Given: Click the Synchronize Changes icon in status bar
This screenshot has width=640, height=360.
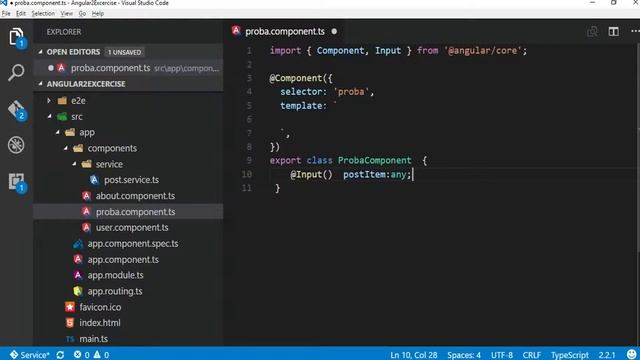Looking at the screenshot, I should (60, 355).
